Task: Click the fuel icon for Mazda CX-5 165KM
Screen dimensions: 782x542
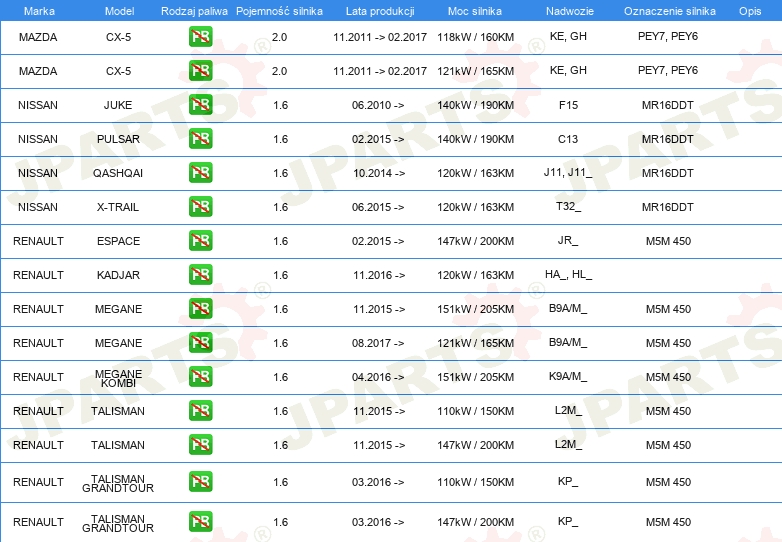Action: (200, 71)
